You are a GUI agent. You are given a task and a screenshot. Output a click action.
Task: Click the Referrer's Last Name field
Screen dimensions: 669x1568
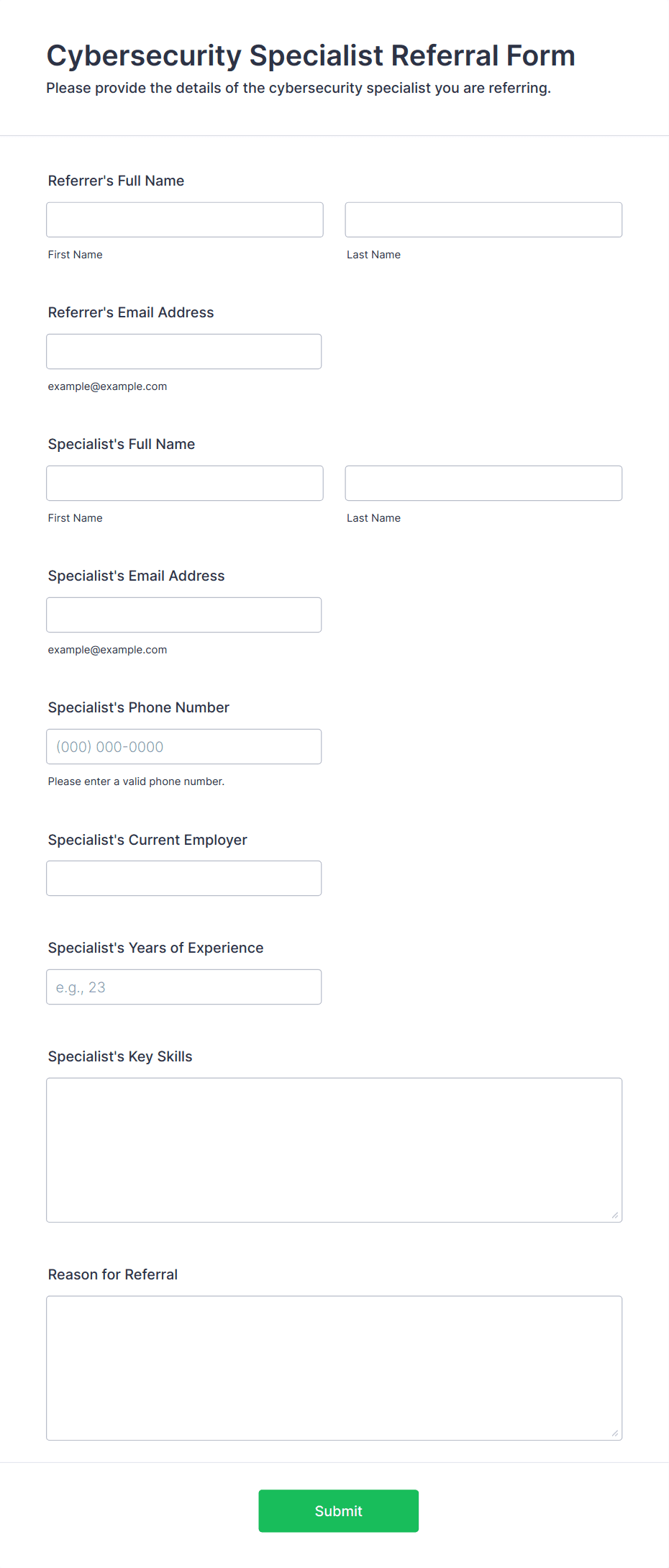coord(483,219)
